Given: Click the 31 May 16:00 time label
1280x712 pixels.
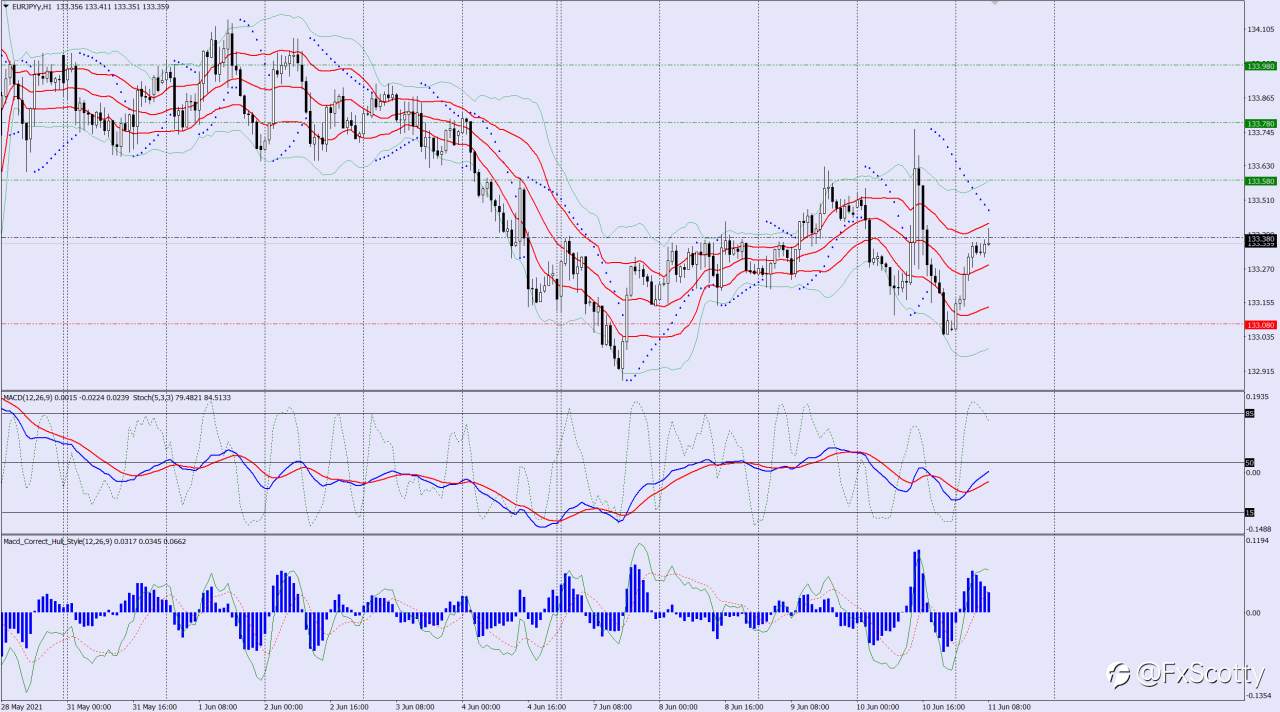Looking at the screenshot, I should pos(155,706).
